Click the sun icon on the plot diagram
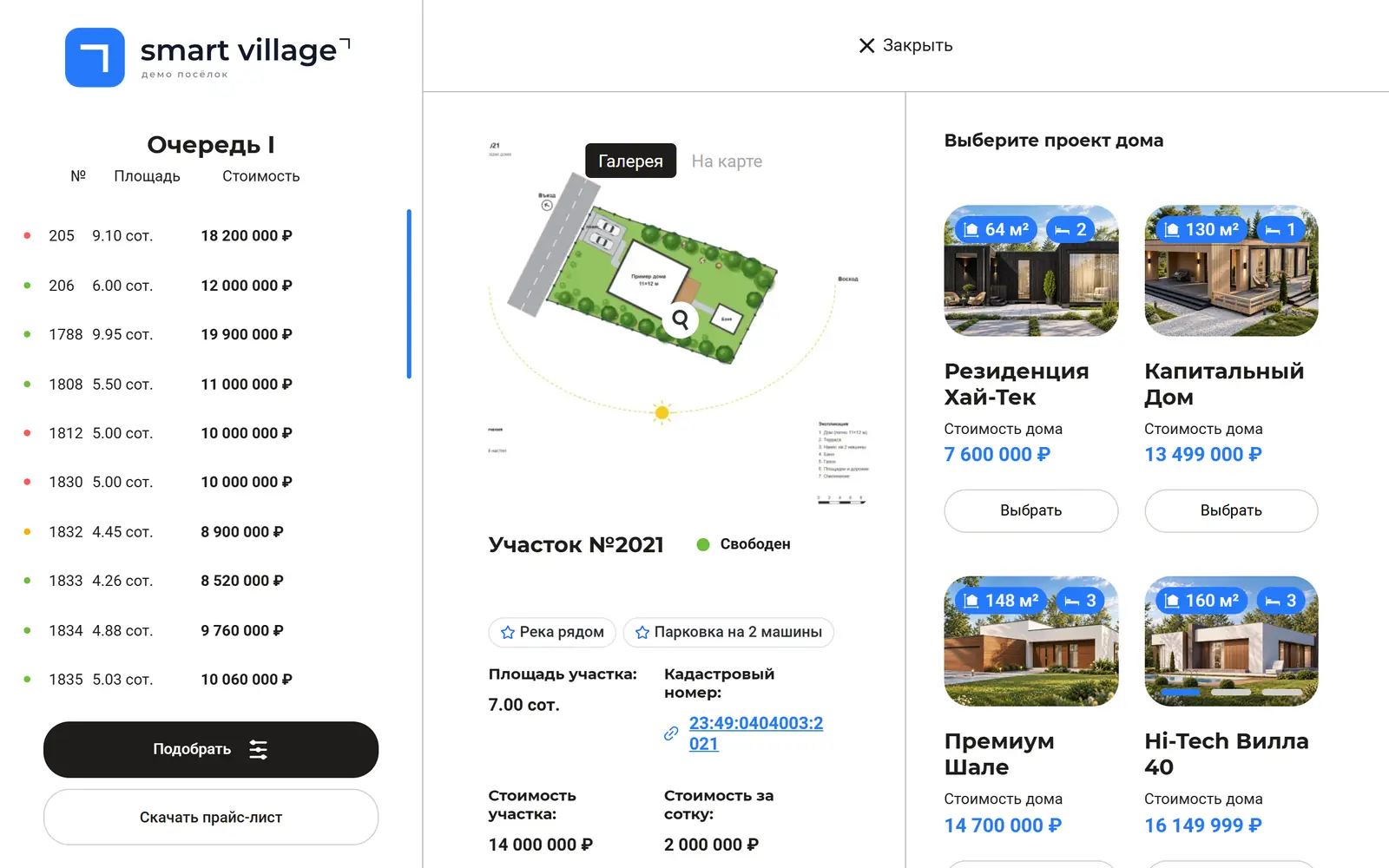Viewport: 1389px width, 868px height. click(662, 412)
